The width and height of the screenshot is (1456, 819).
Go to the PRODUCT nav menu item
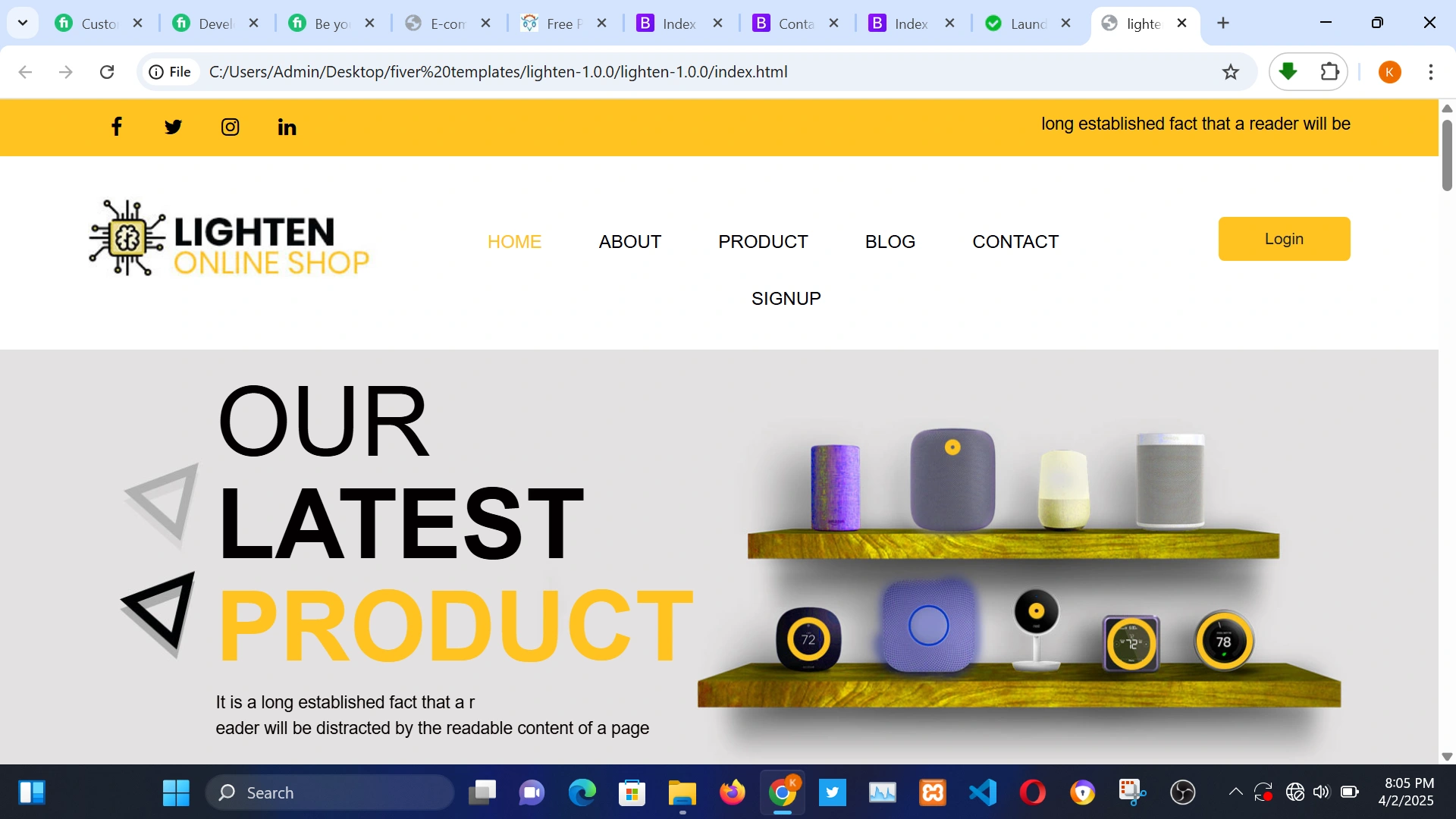[x=763, y=242]
